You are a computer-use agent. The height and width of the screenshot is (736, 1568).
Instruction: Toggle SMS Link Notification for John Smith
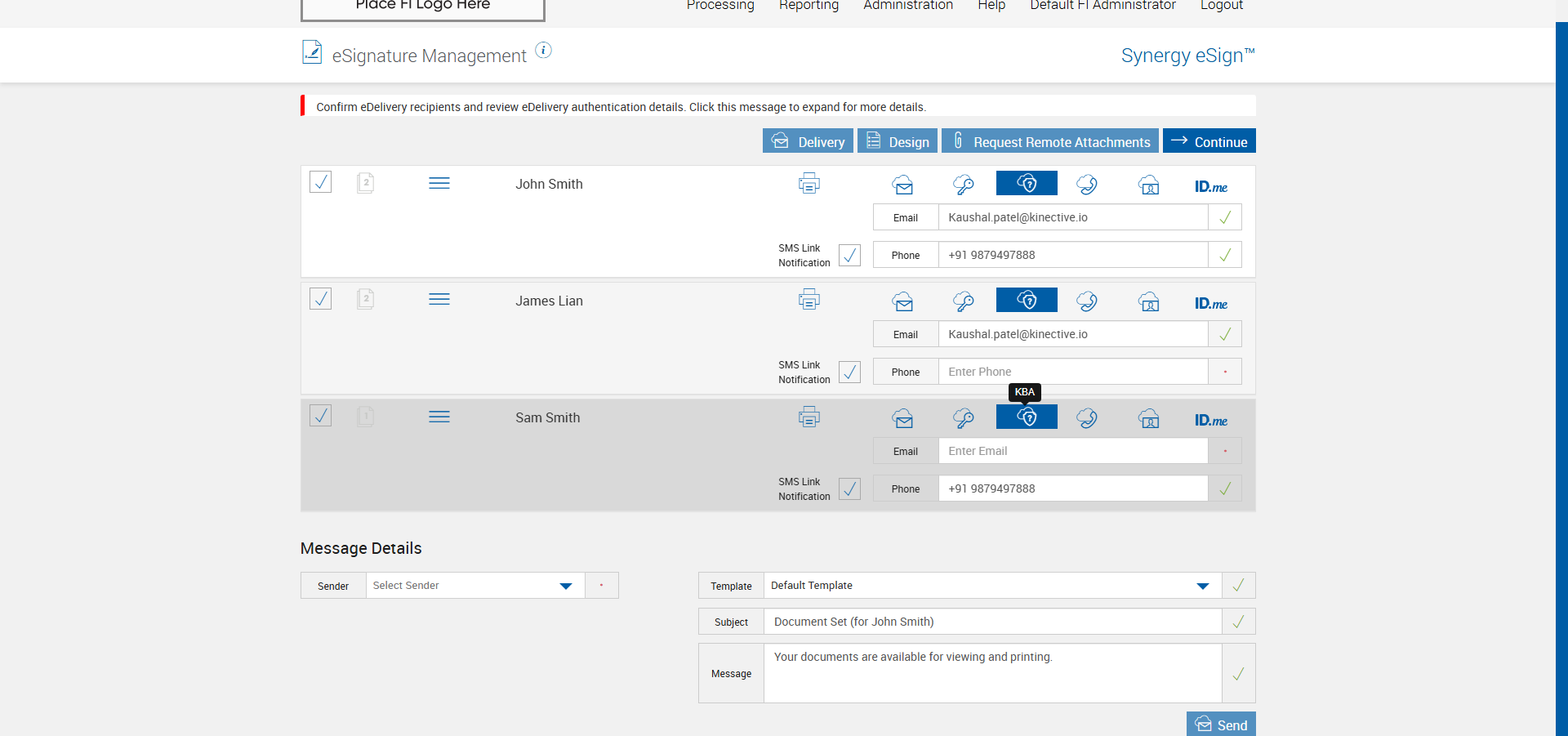(850, 256)
